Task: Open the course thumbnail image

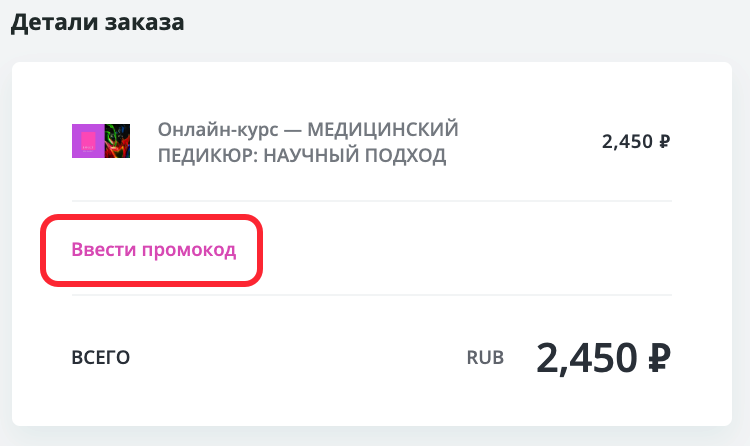Action: pyautogui.click(x=101, y=141)
